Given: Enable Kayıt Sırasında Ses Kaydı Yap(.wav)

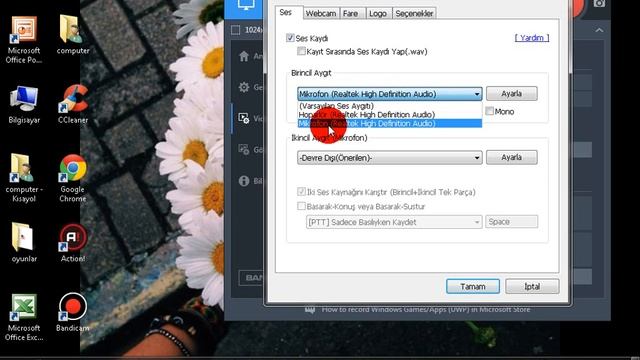Looking at the screenshot, I should coord(301,51).
